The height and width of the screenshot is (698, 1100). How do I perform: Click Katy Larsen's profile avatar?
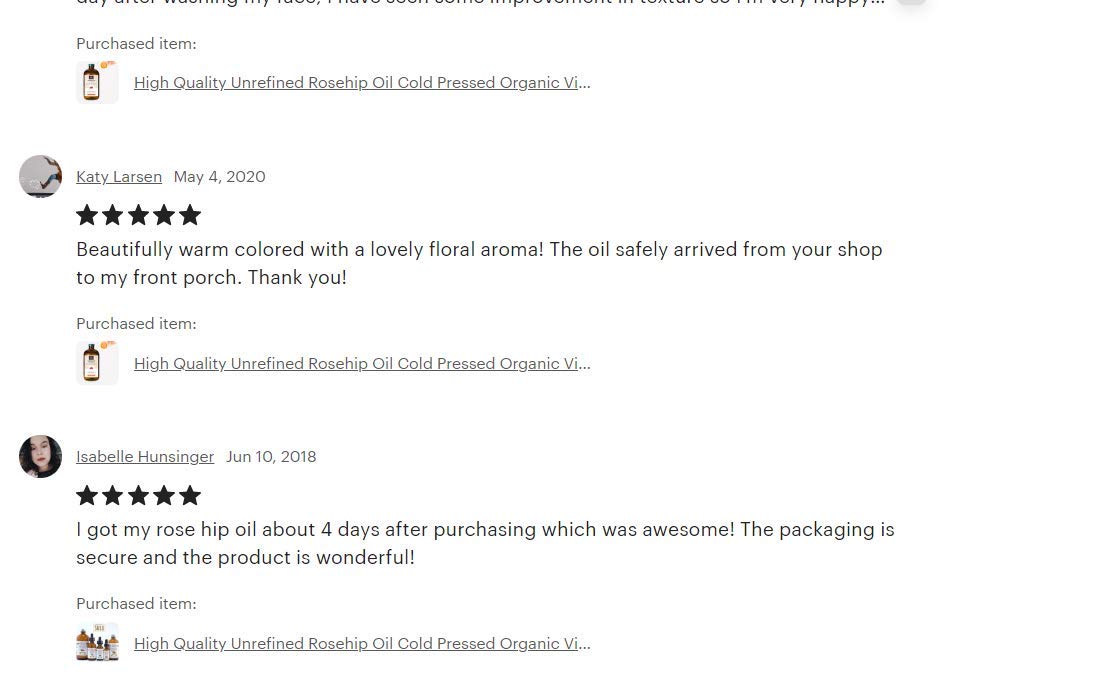40,177
